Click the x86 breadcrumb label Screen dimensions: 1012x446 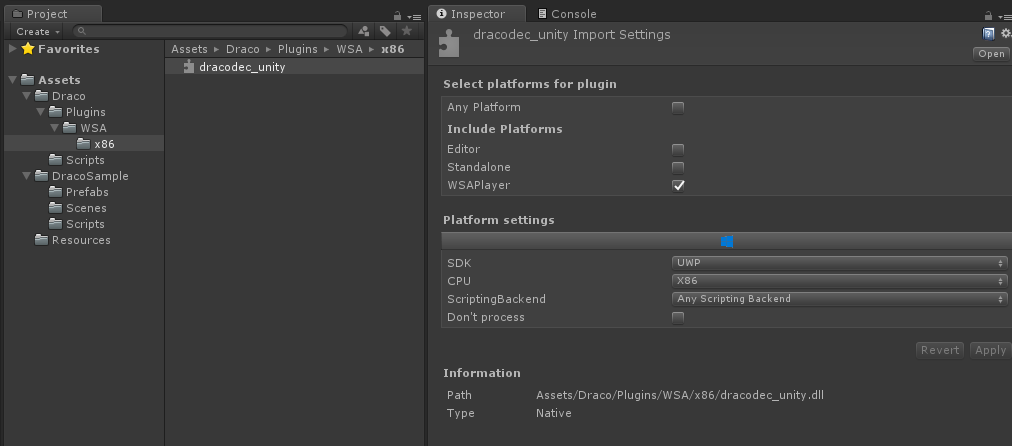coord(392,49)
